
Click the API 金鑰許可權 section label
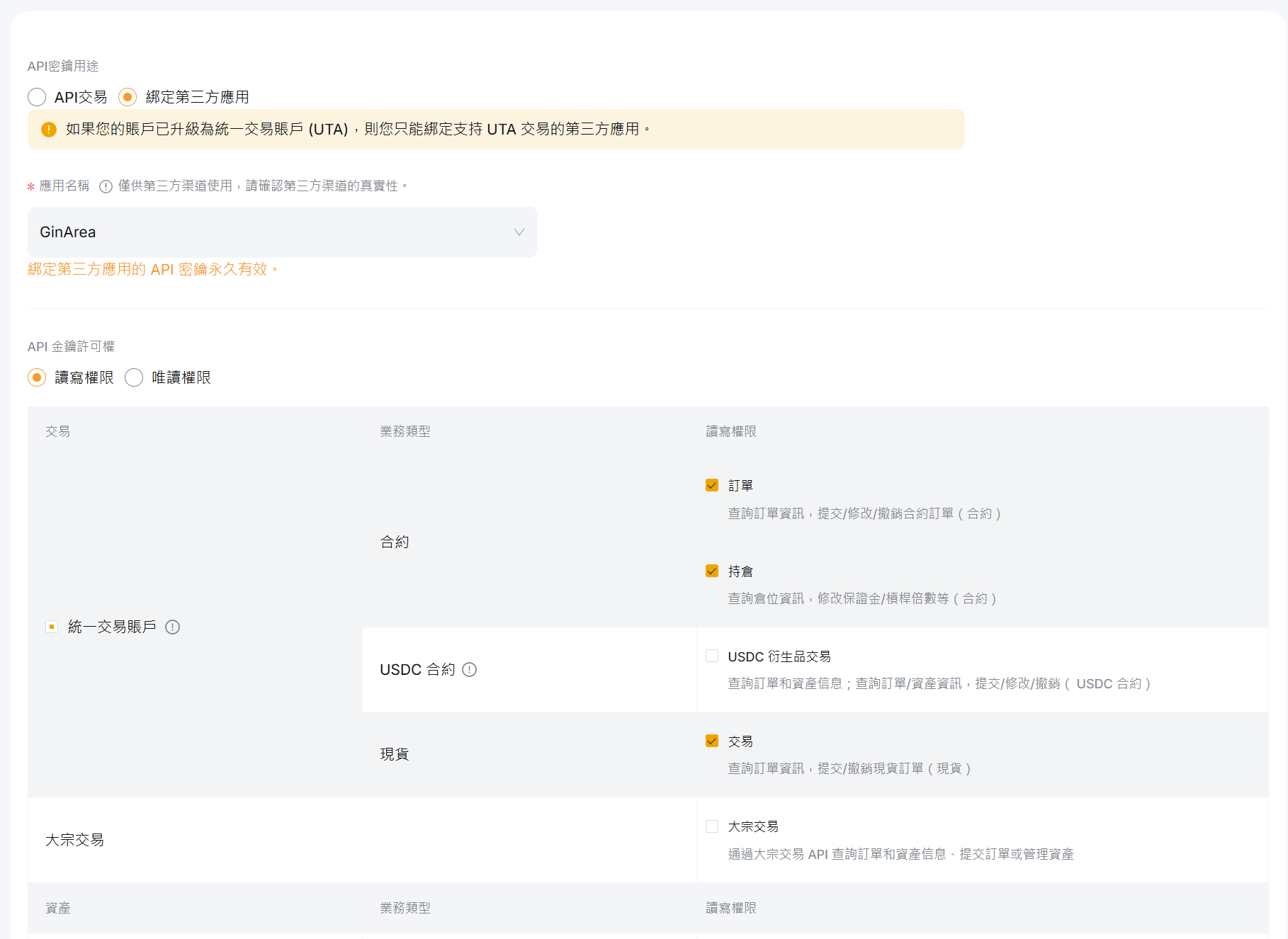(x=71, y=346)
